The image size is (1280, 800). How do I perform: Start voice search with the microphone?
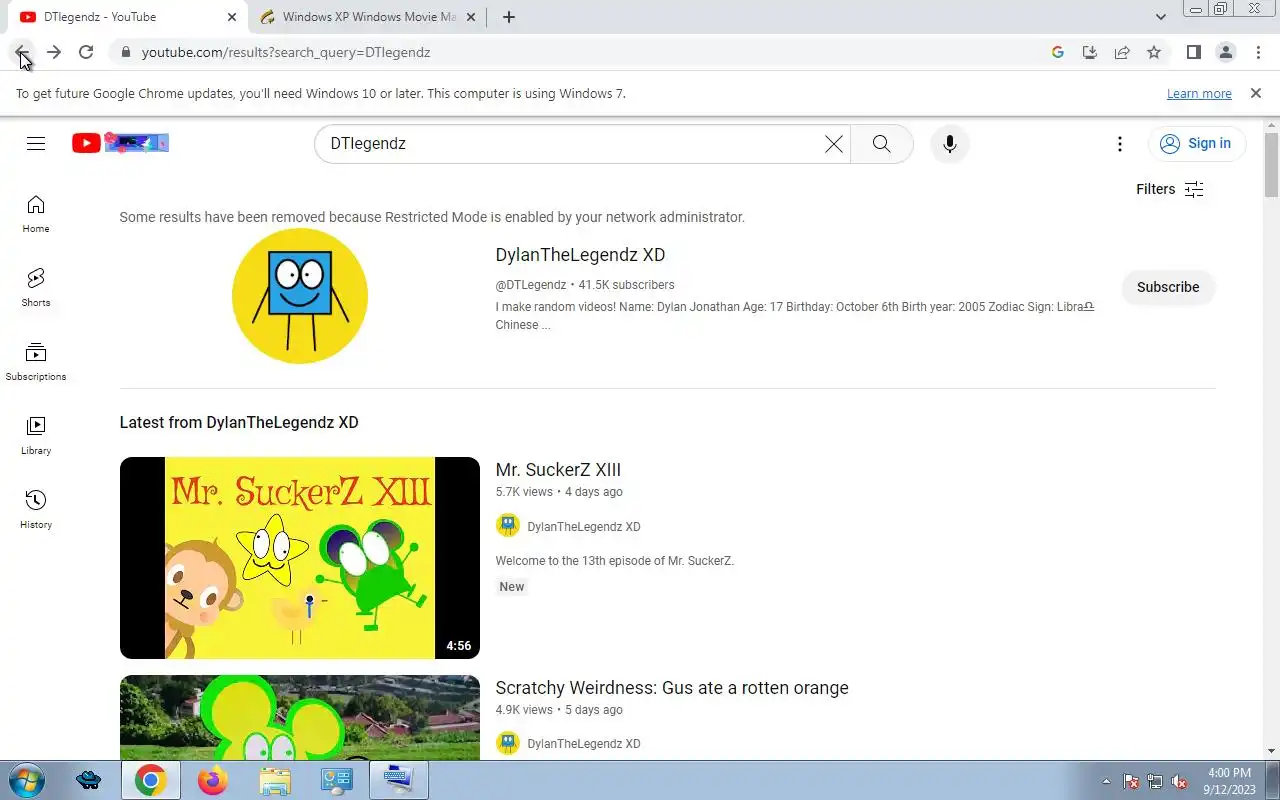pos(950,144)
